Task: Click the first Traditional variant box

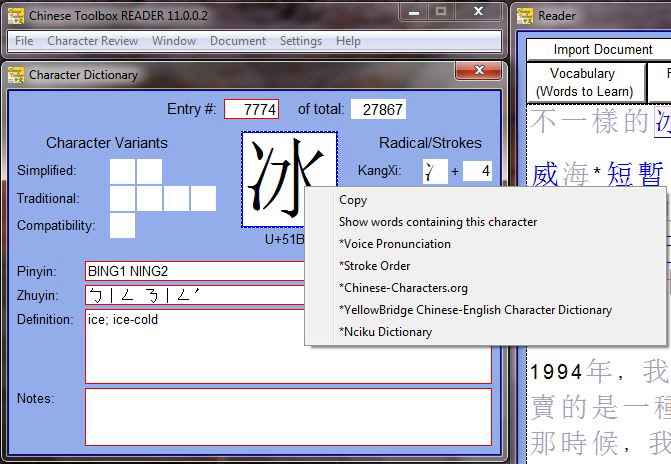Action: 122,198
